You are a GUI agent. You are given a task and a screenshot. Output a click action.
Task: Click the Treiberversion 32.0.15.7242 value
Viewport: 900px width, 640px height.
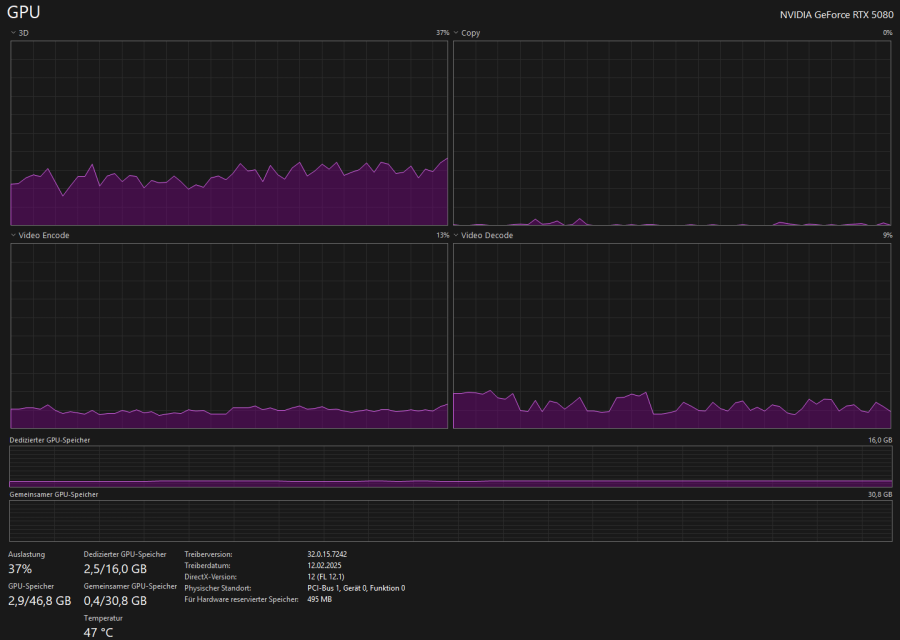click(327, 554)
